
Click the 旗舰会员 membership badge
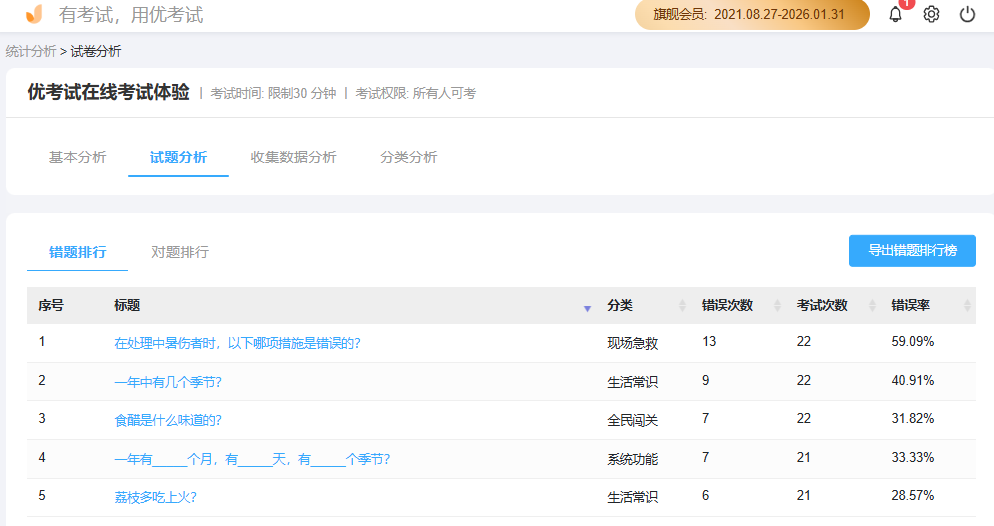click(x=752, y=15)
